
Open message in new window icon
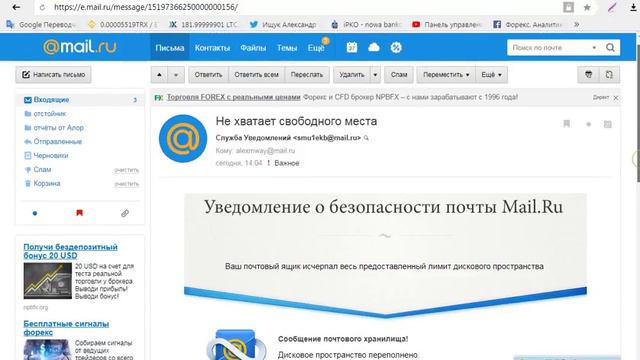click(x=609, y=75)
